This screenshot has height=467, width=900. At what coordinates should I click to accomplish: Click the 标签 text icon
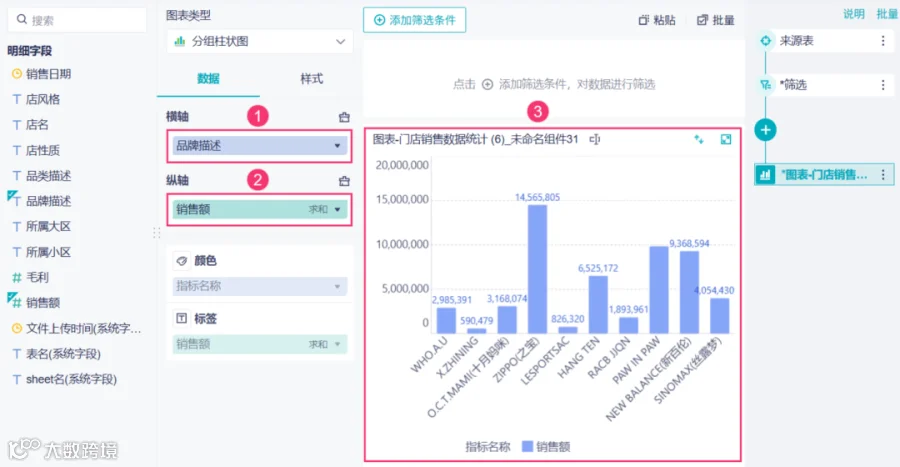[181, 318]
